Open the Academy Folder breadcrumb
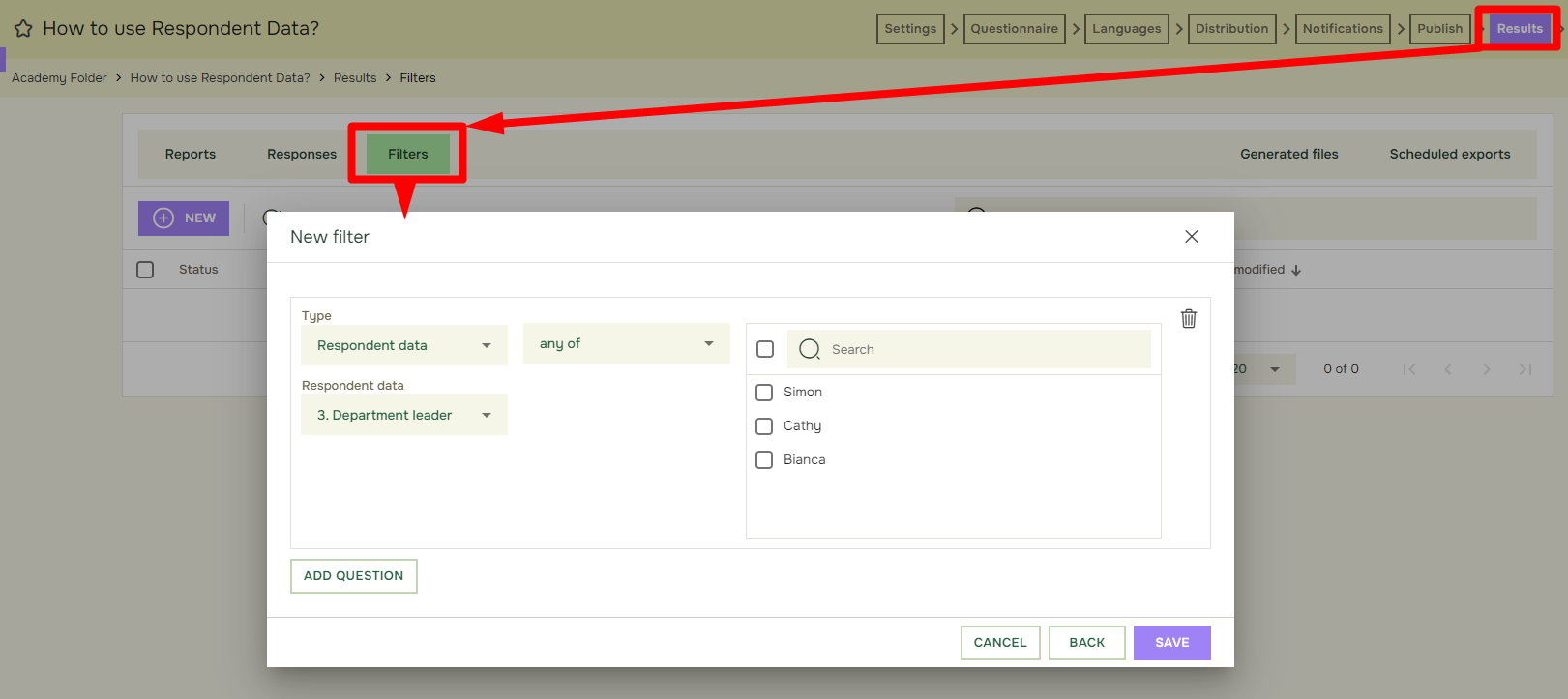The image size is (1568, 699). tap(59, 78)
